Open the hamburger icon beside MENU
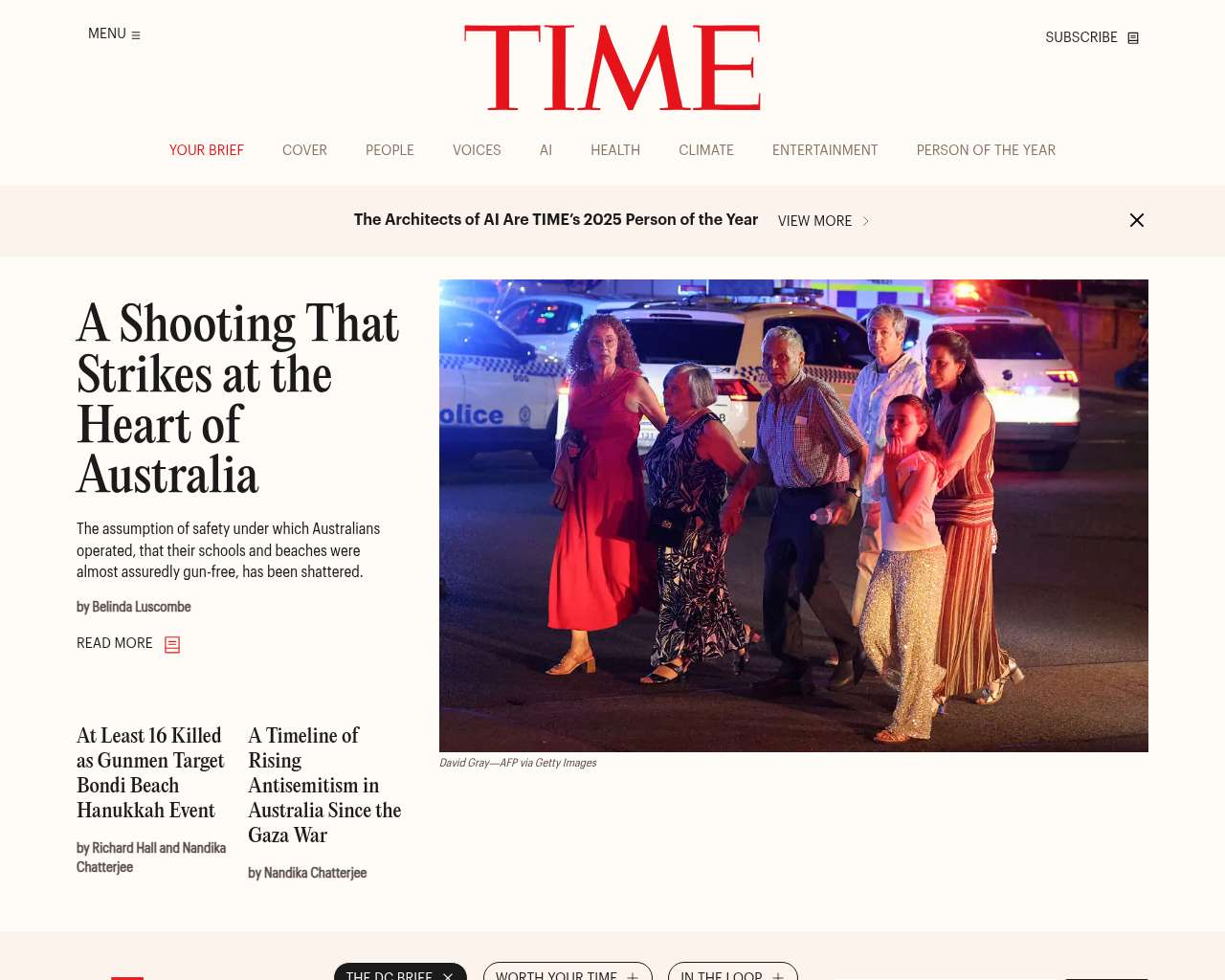The width and height of the screenshot is (1225, 980). click(136, 35)
